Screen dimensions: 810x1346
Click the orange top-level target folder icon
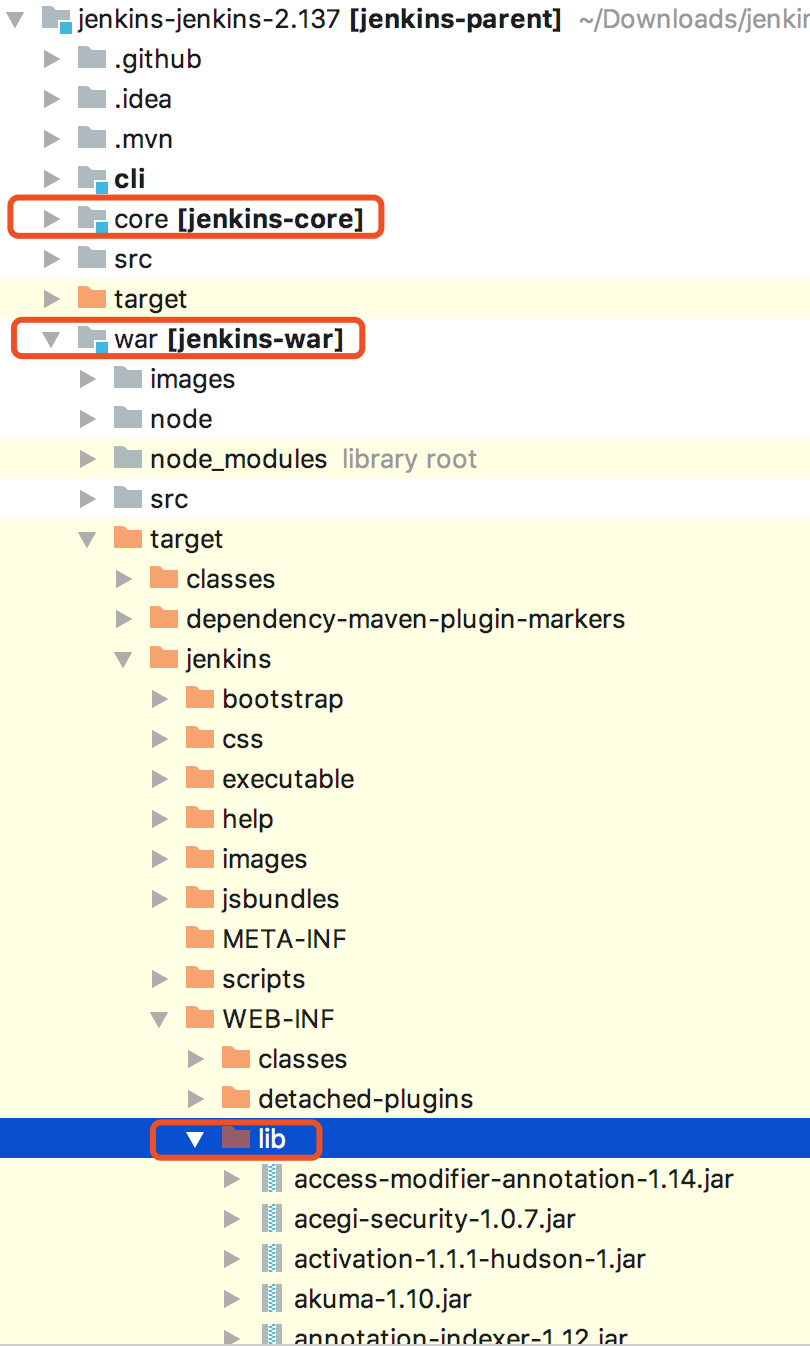coord(92,298)
